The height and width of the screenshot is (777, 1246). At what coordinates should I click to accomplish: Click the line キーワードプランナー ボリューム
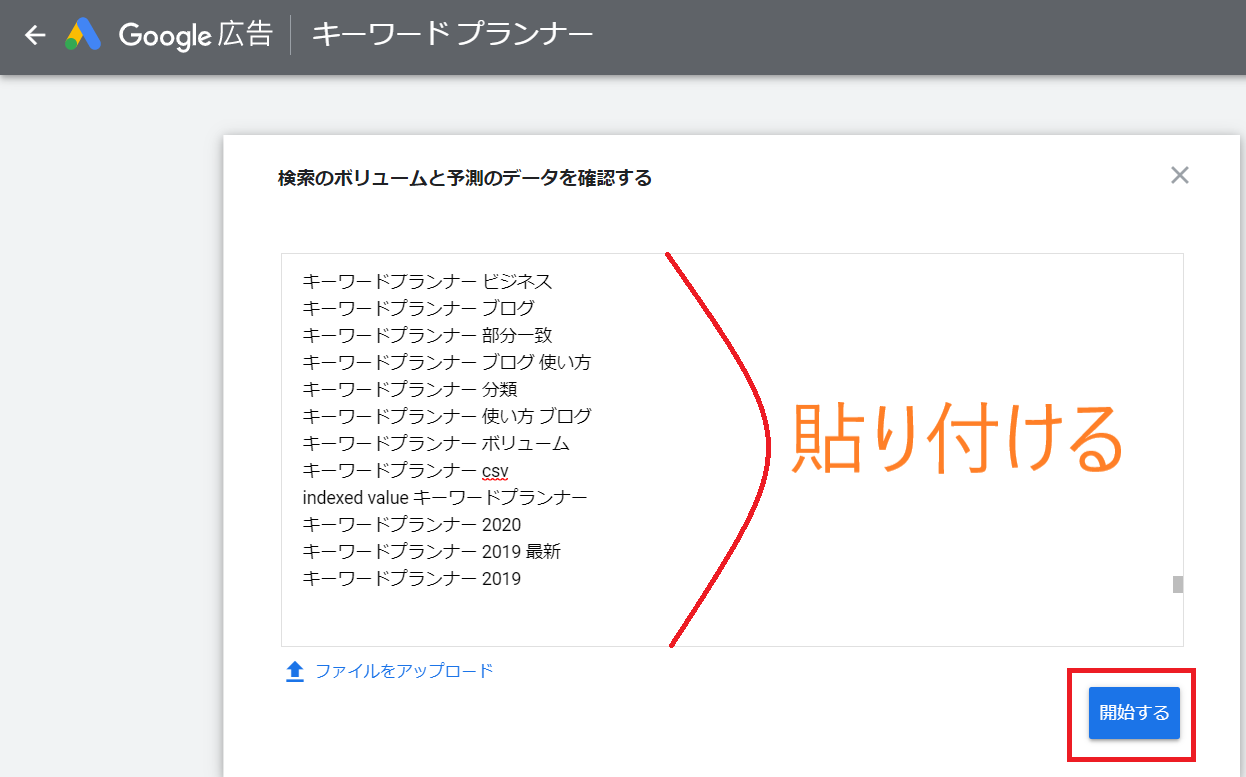coord(436,443)
